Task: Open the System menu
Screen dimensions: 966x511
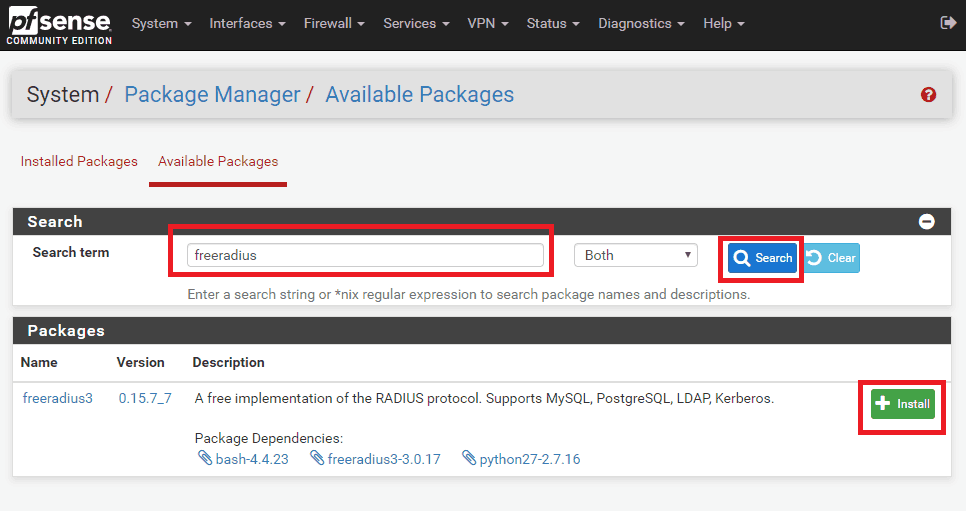Action: pyautogui.click(x=160, y=23)
